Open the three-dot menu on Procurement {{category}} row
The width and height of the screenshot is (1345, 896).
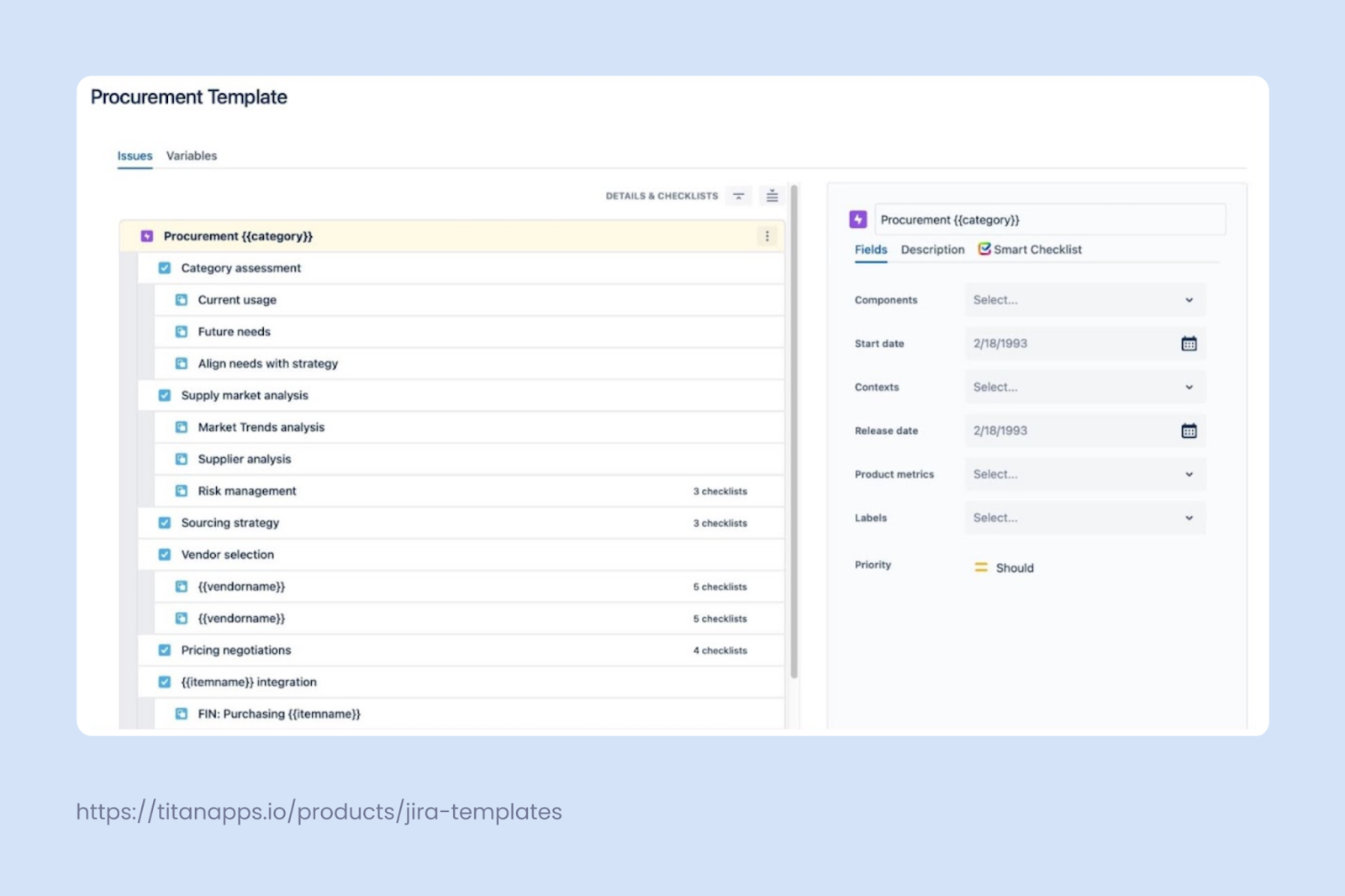(767, 236)
